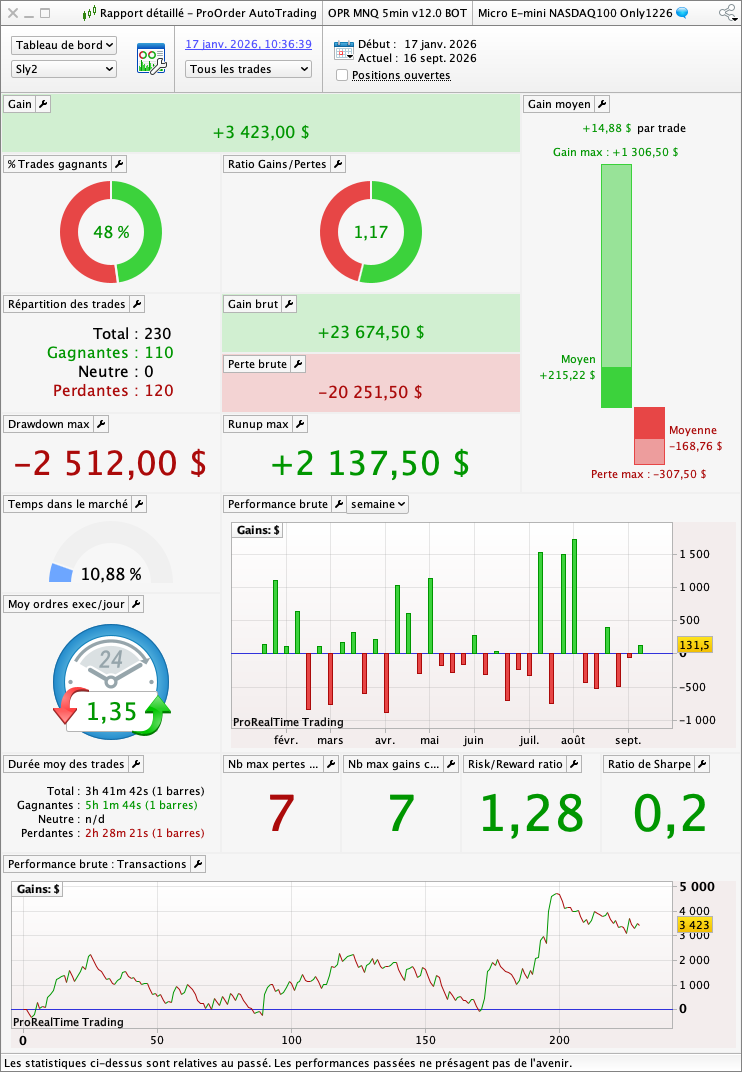Click the 5h 1m 44s winning duration
The image size is (742, 1072).
[x=142, y=805]
